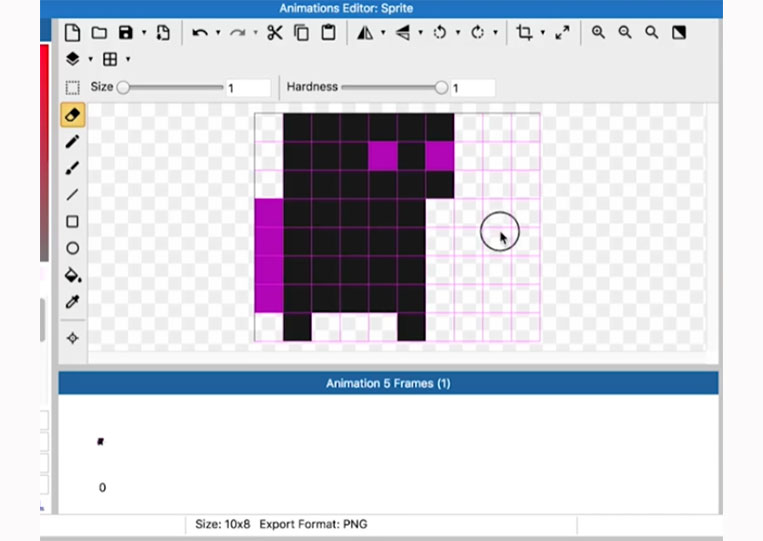Click the 'Animations Editor: Sprite' title
Image resolution: width=763 pixels, height=541 pixels.
pos(346,8)
